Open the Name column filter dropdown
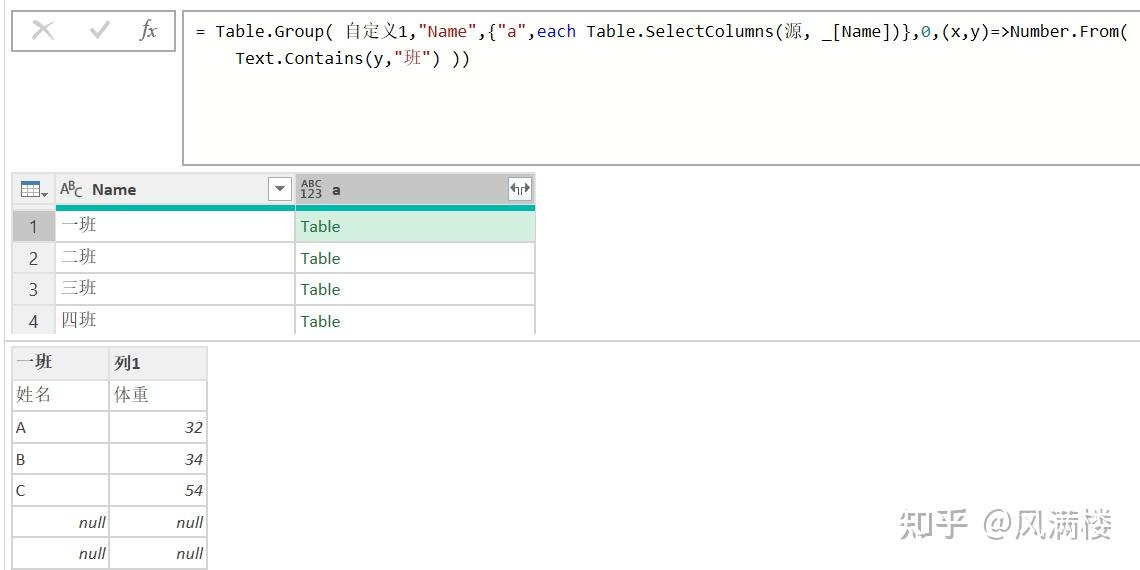This screenshot has height=570, width=1140. click(x=280, y=189)
